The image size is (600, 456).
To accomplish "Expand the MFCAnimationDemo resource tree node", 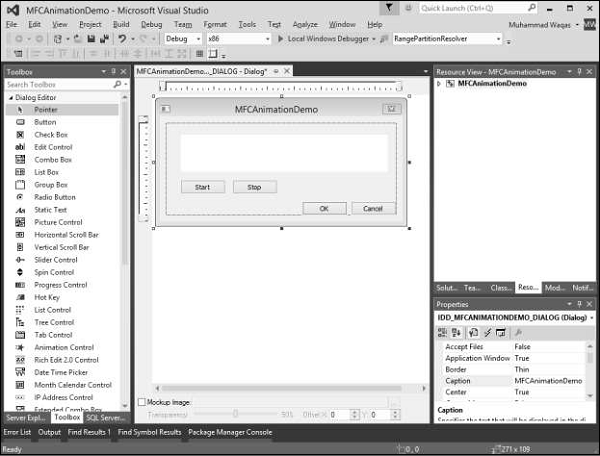I will [439, 83].
